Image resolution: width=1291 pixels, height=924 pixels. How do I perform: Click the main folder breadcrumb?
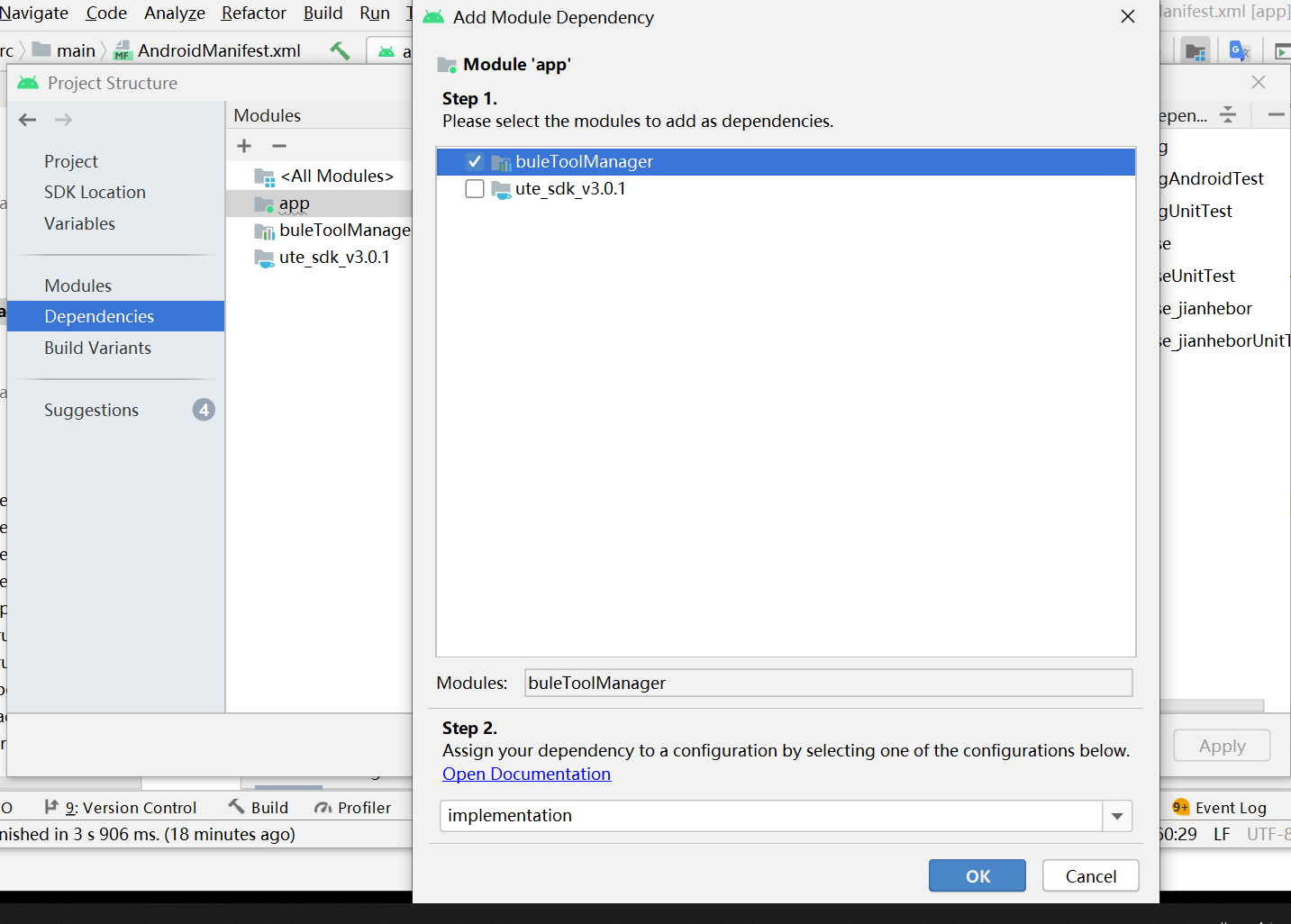pos(64,50)
